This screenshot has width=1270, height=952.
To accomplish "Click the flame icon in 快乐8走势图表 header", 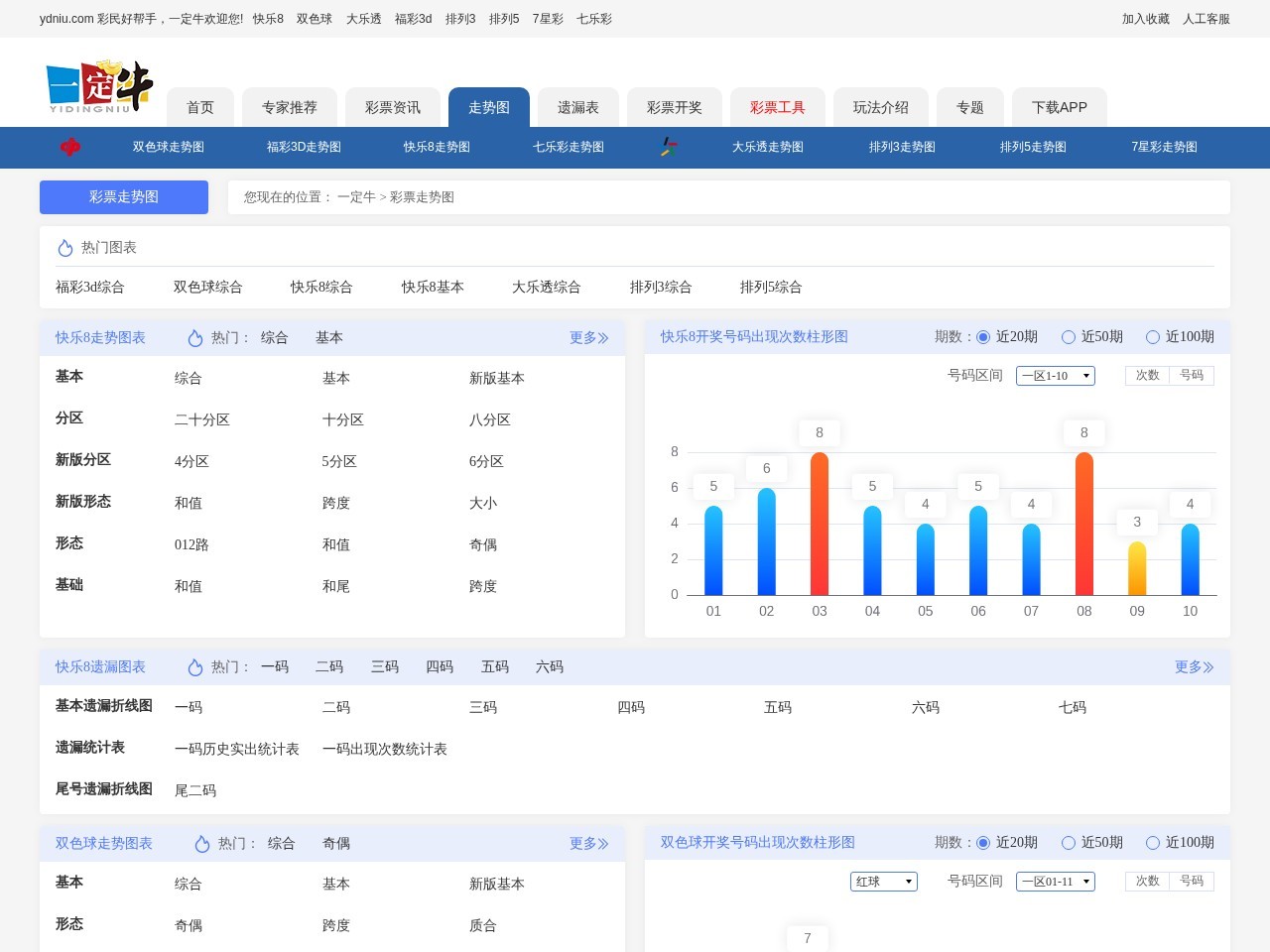I will [x=194, y=338].
